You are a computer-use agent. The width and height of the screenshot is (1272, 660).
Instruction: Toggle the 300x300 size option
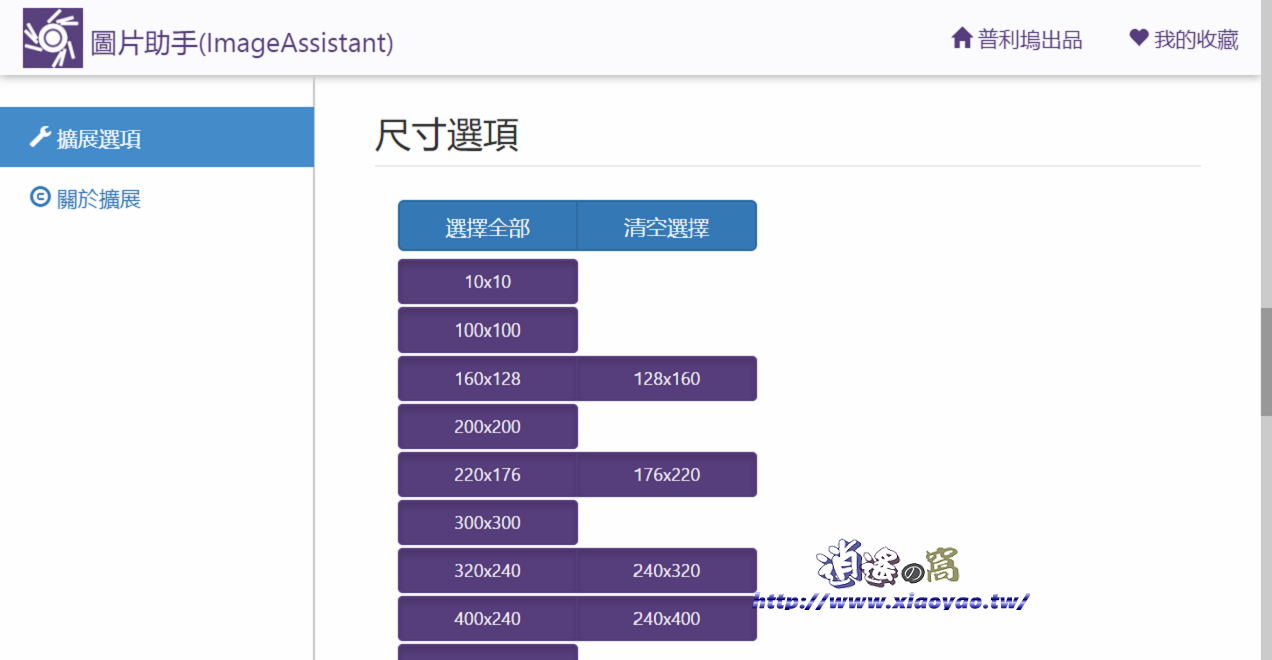487,522
